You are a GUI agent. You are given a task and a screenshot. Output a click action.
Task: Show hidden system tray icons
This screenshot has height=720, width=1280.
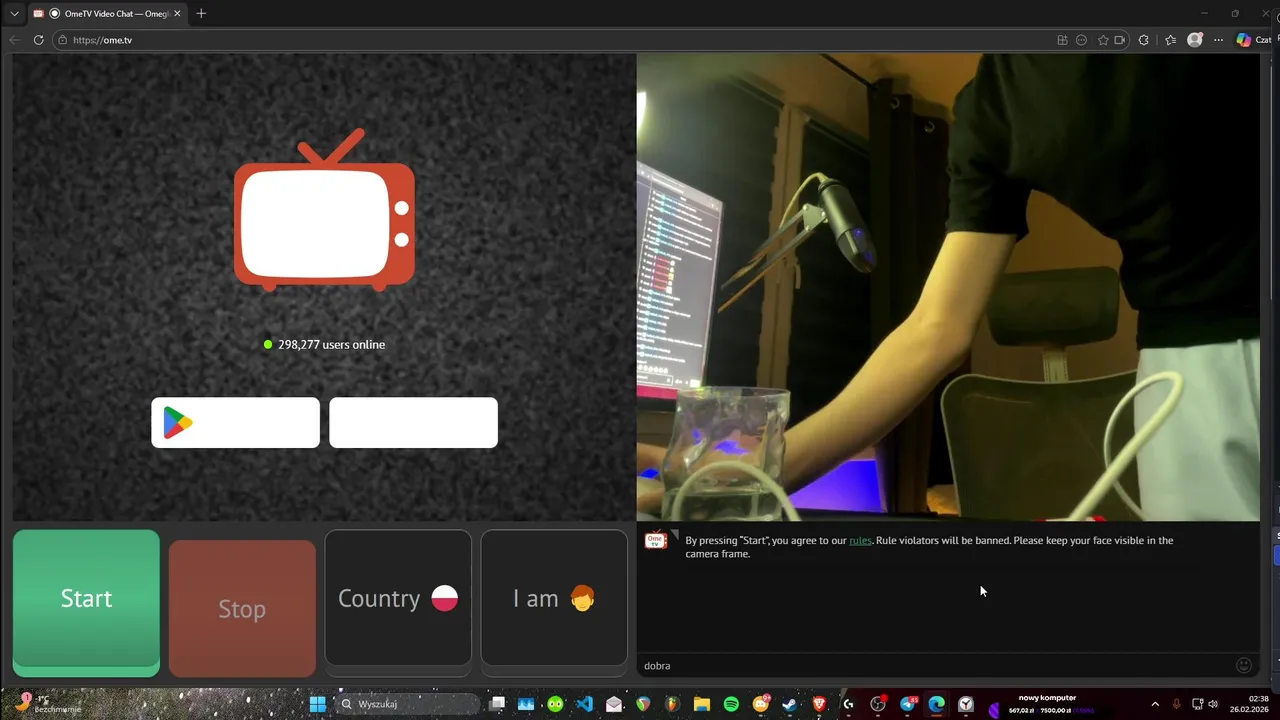(x=1155, y=704)
